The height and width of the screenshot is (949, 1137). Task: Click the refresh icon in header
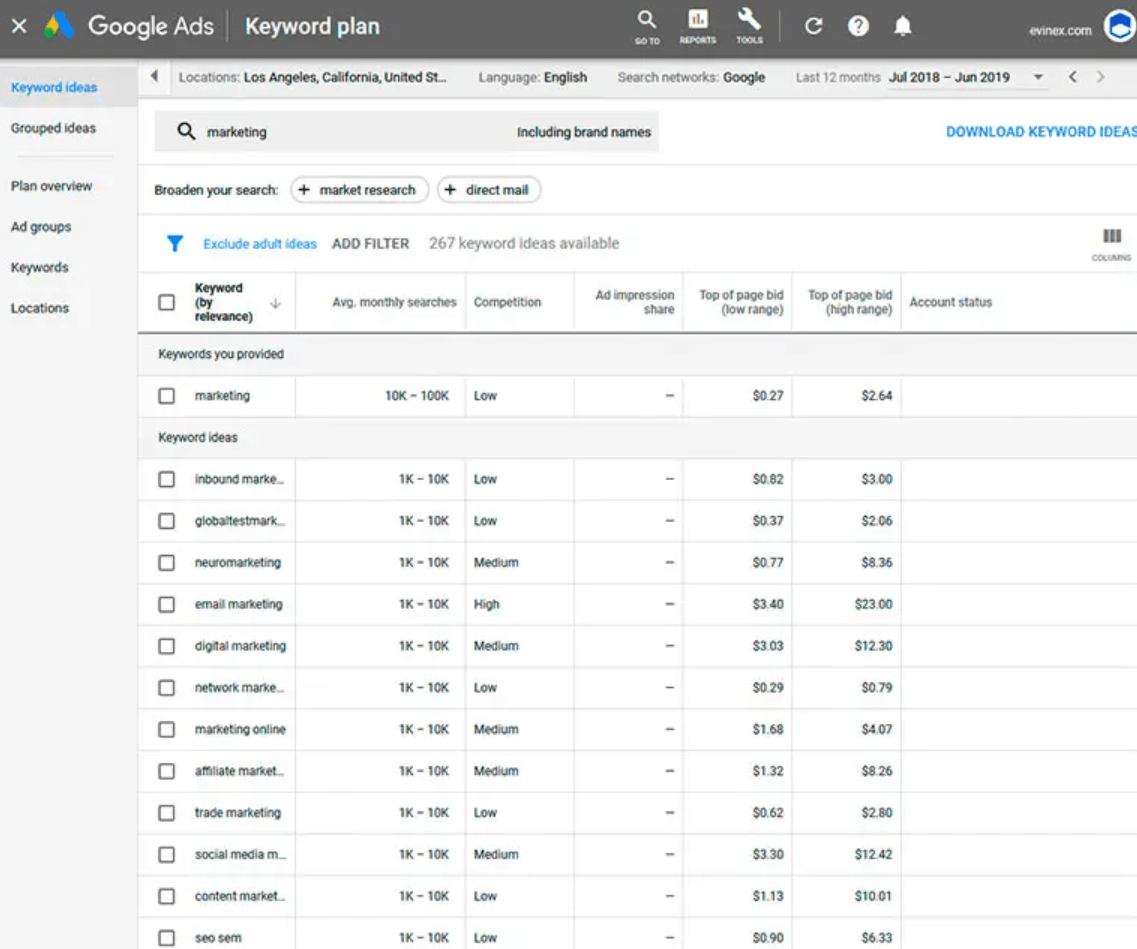814,26
